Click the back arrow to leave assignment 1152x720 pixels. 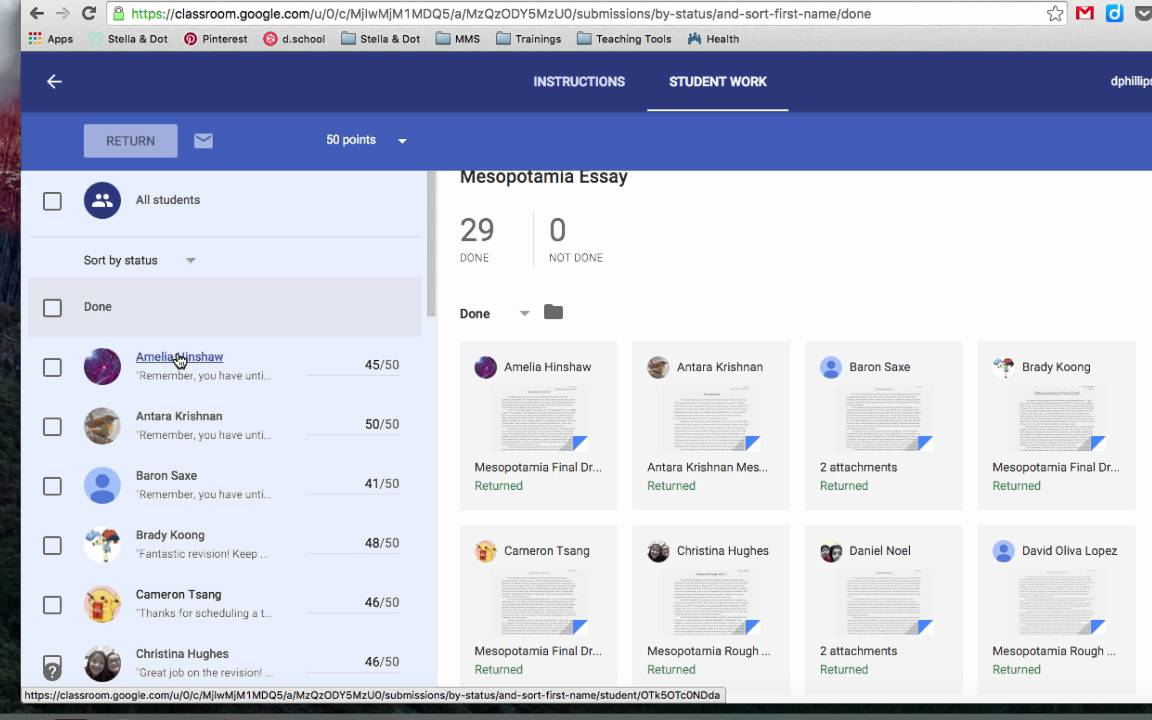pos(54,81)
